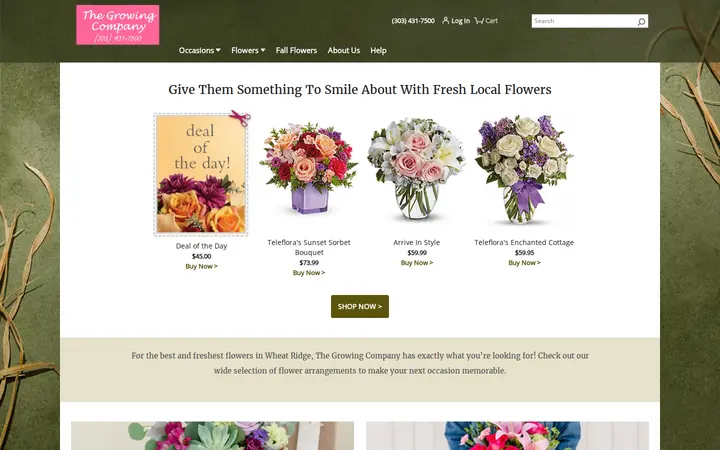The height and width of the screenshot is (450, 720).
Task: Open the pink lily bouquet banner image
Action: pos(507,436)
